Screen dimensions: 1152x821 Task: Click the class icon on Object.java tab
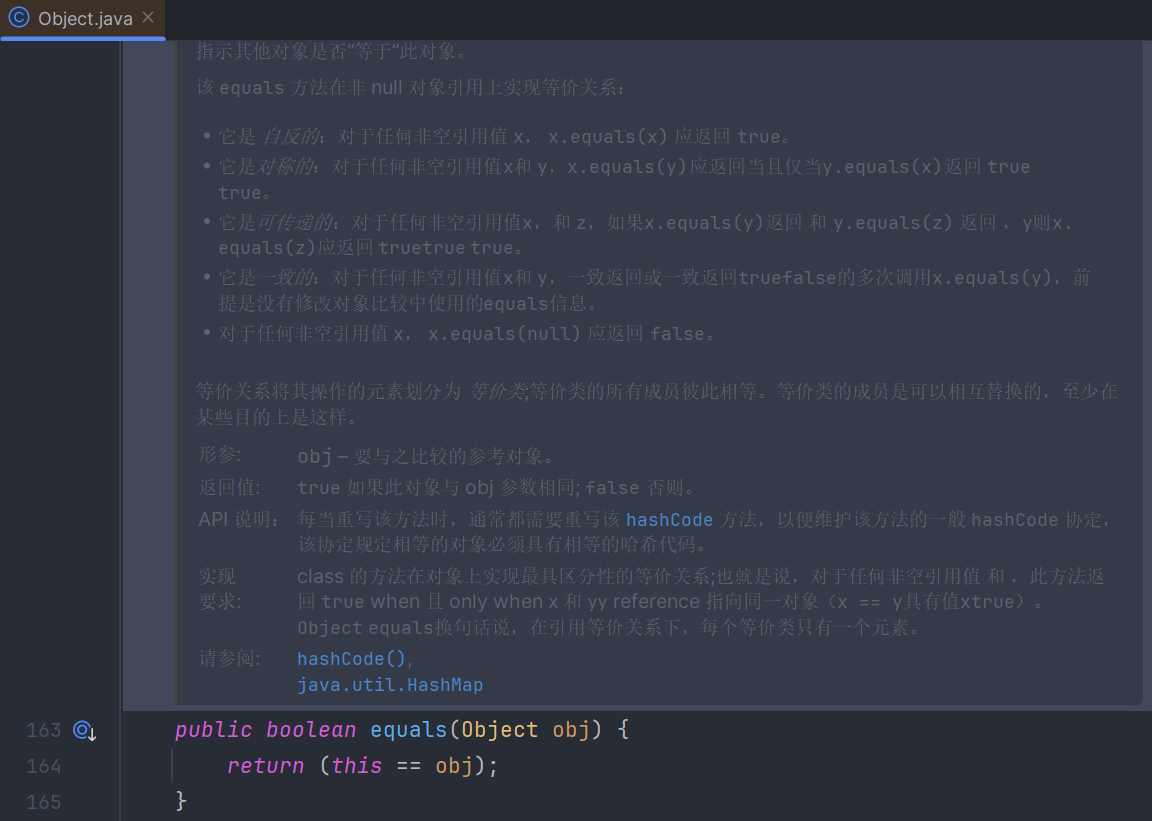pos(18,18)
